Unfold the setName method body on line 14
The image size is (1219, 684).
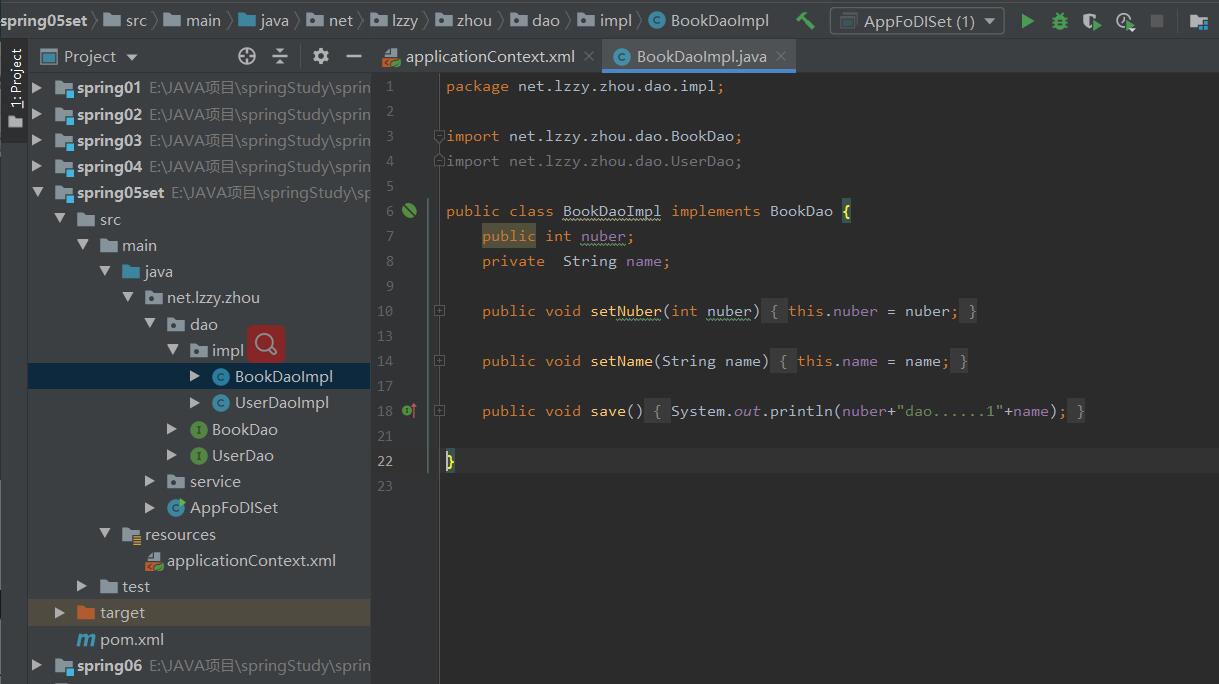439,361
